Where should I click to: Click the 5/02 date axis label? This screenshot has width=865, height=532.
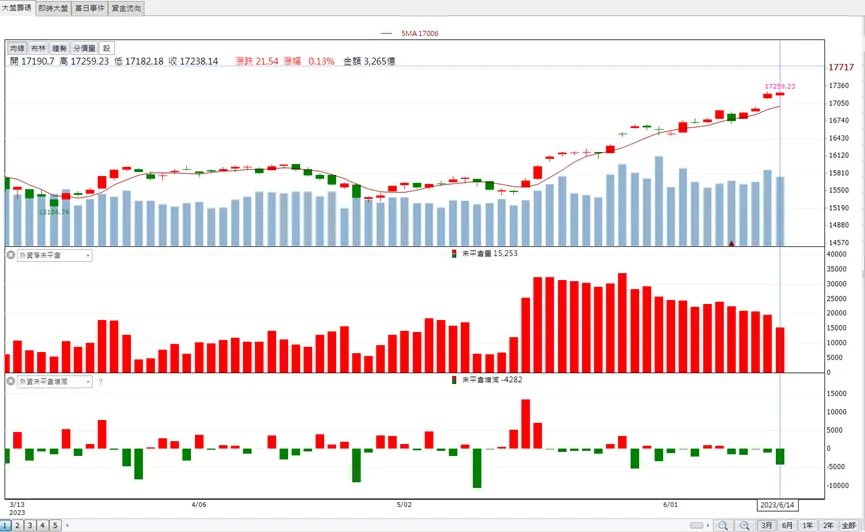pyautogui.click(x=404, y=504)
